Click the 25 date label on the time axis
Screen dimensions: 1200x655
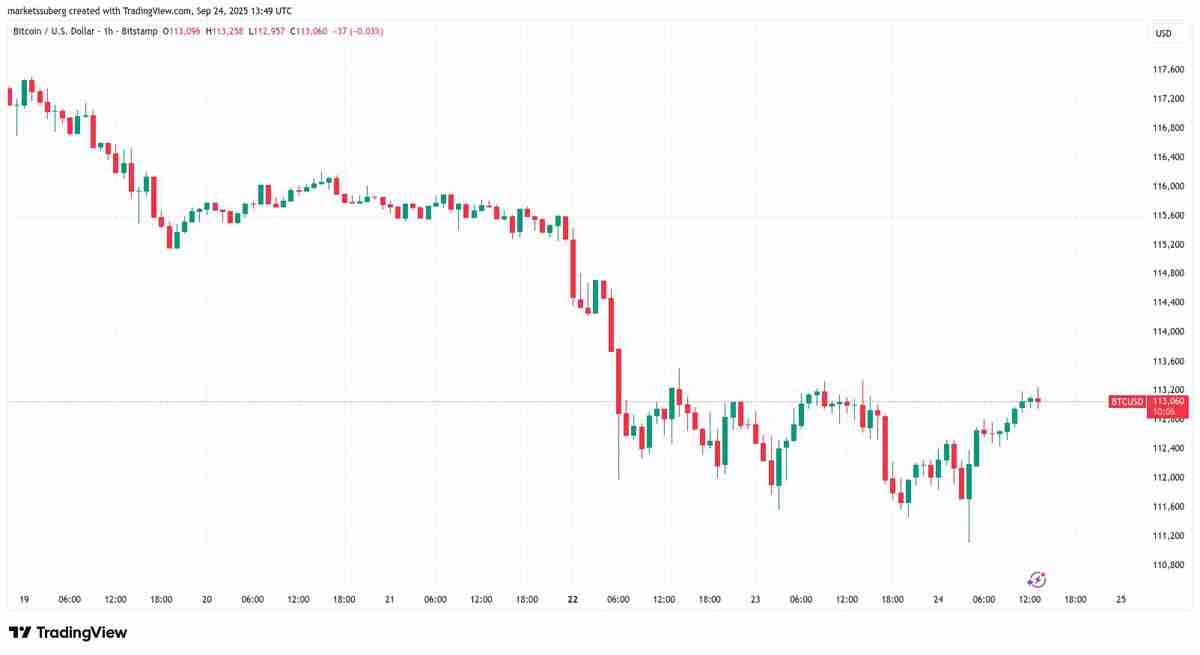(1121, 600)
